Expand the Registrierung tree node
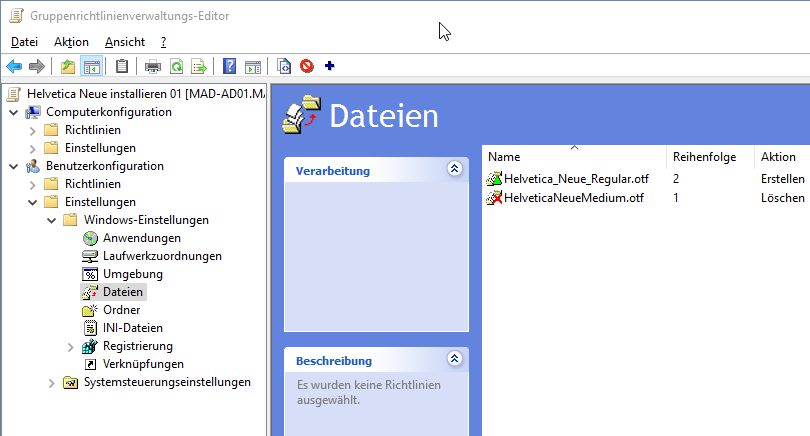The height and width of the screenshot is (436, 810). [70, 346]
